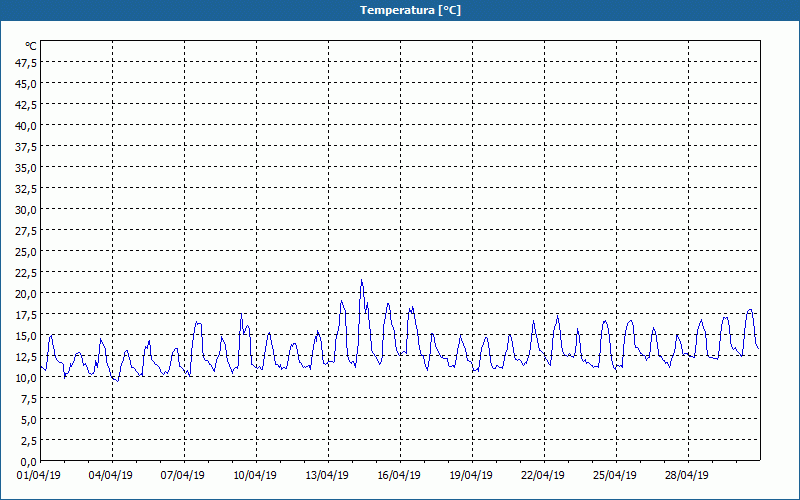800x500 pixels.
Task: Select the 7,5 y-axis value
Action: click(x=29, y=399)
